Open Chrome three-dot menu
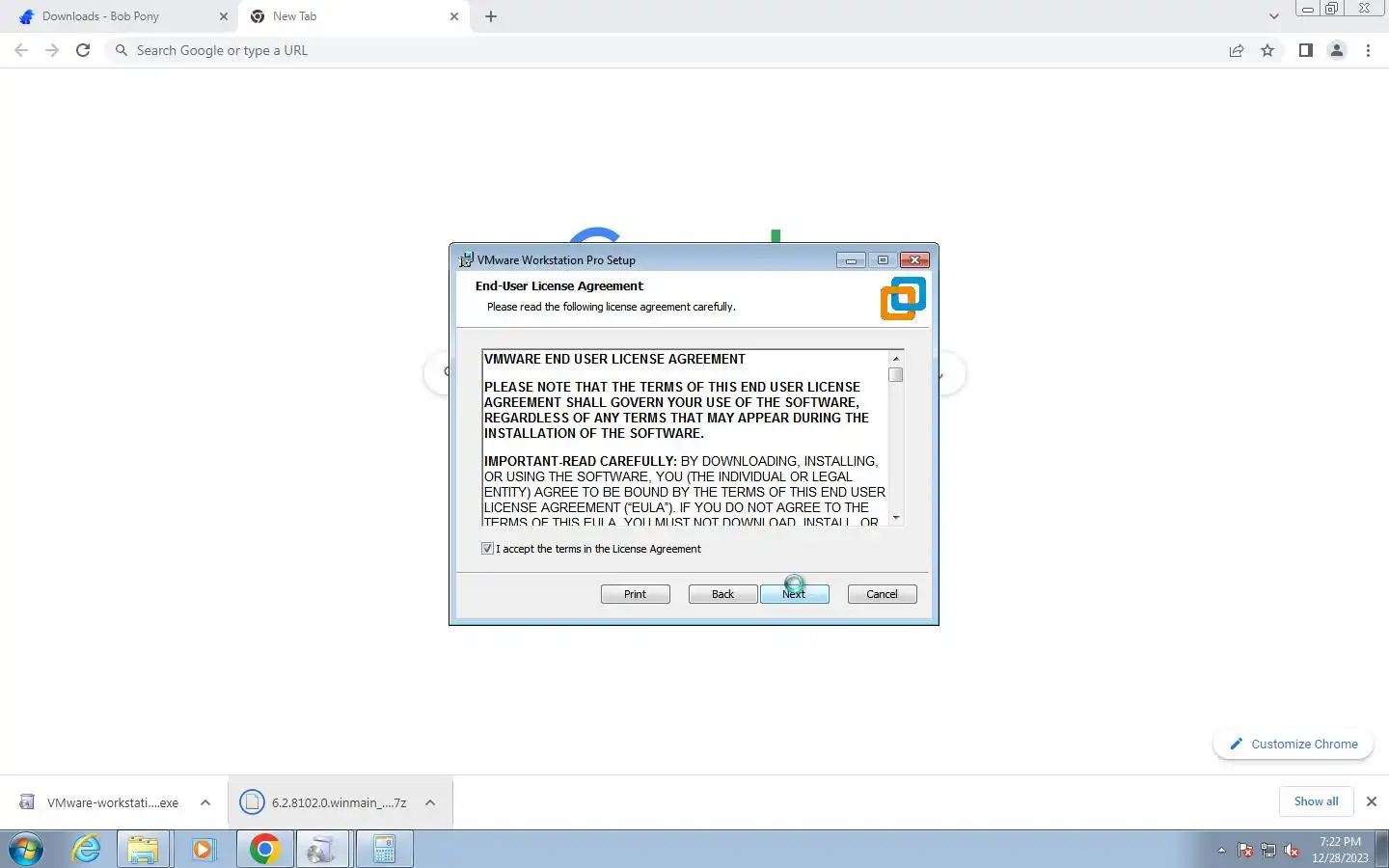 [1368, 50]
